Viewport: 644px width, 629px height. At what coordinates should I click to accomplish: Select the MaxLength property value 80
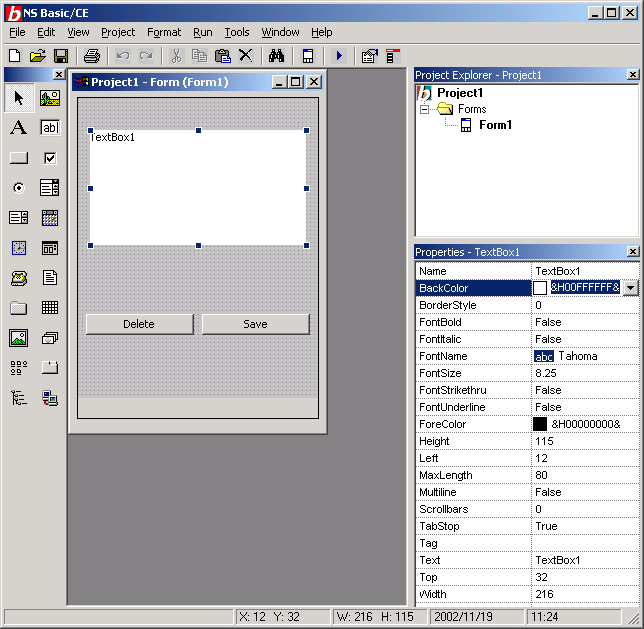(x=585, y=475)
